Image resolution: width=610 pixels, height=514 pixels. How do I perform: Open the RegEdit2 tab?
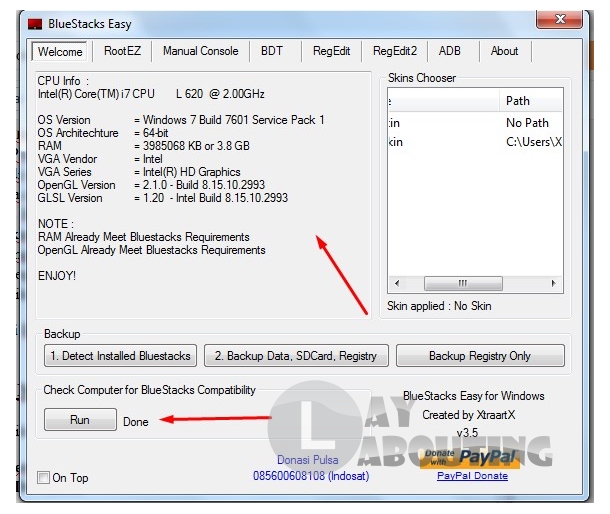pos(394,51)
